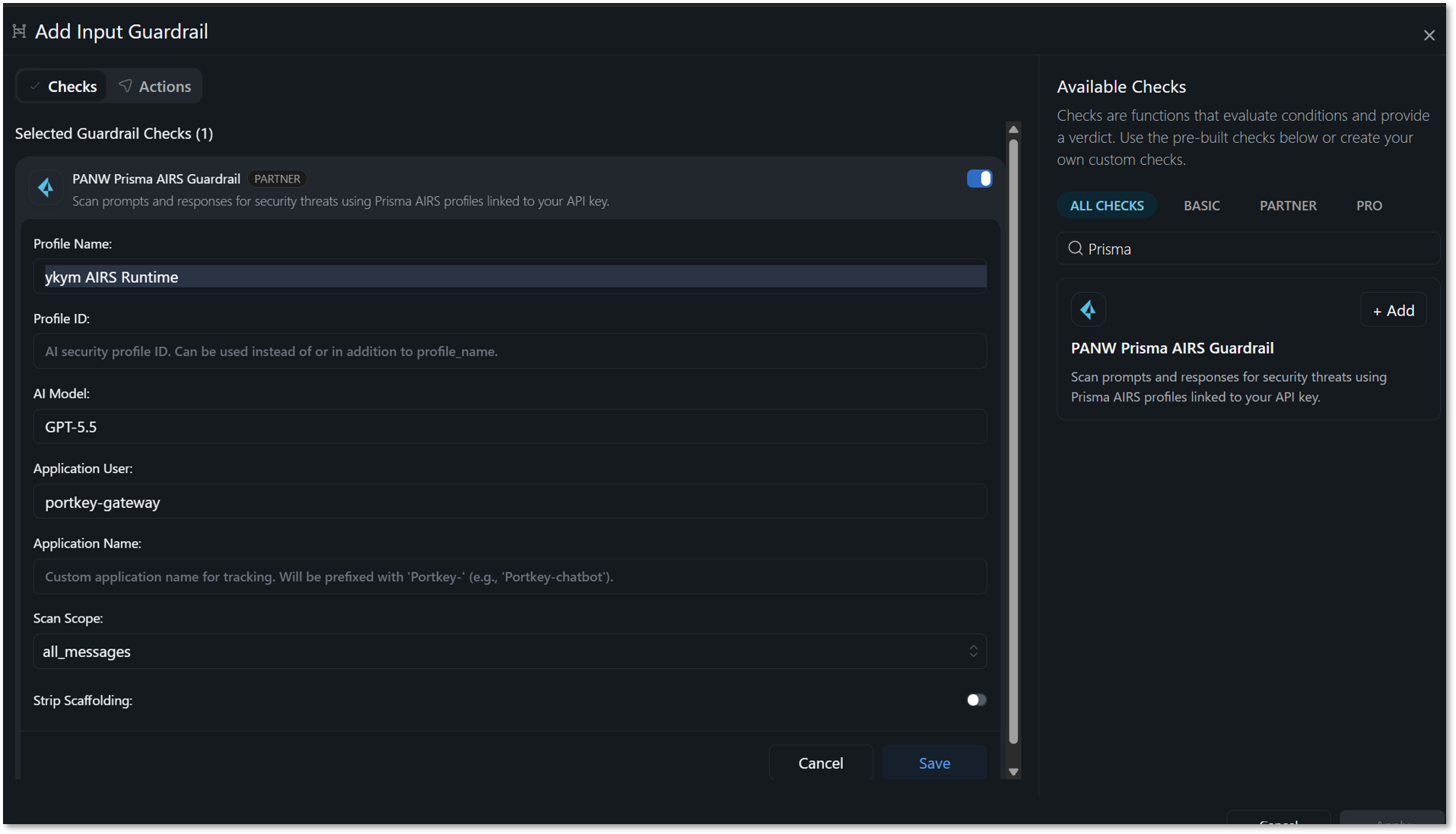Click the Add Input Guardrail title icon
This screenshot has height=834, width=1456.
click(x=20, y=31)
